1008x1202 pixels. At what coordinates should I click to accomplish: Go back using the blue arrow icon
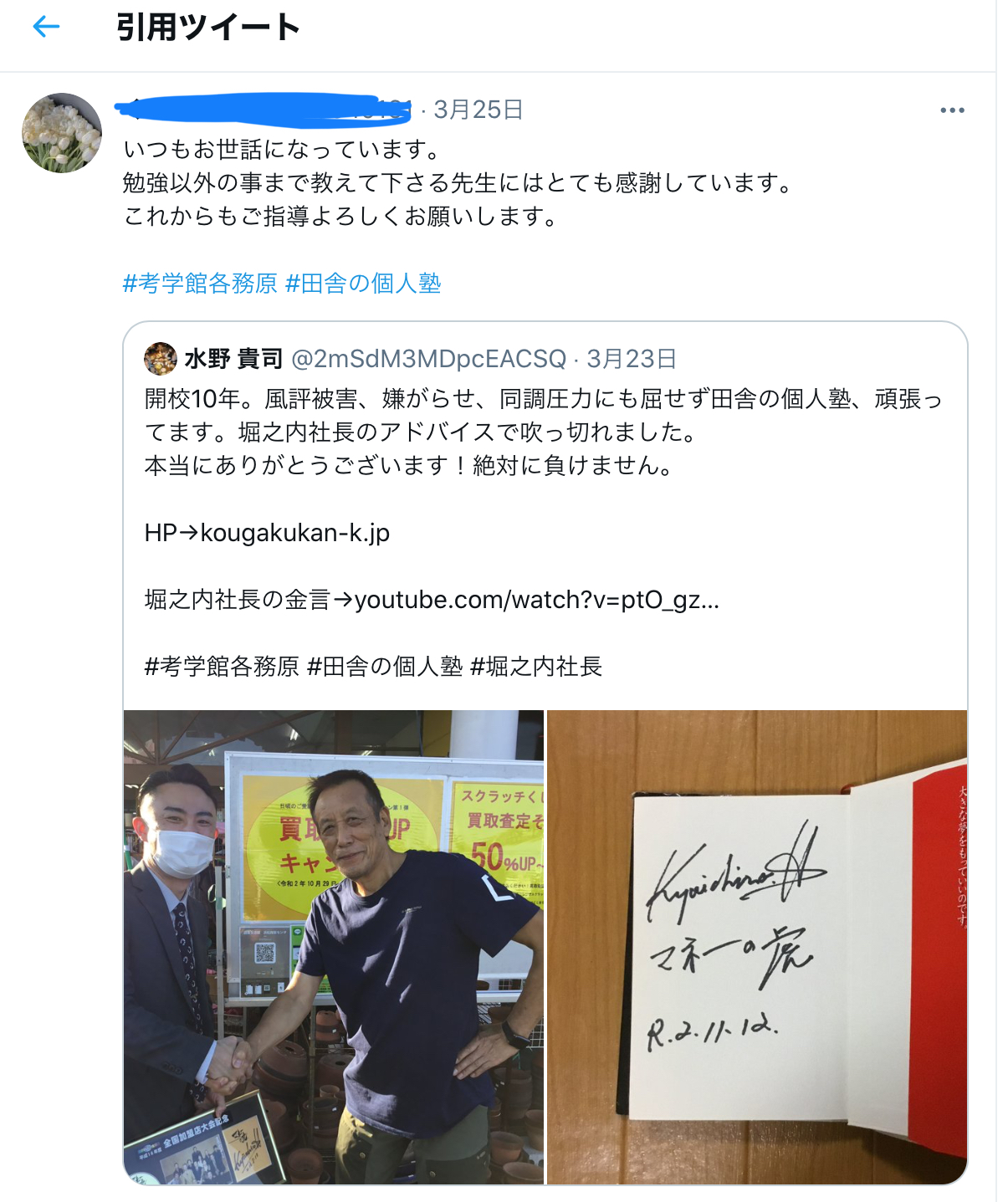46,27
